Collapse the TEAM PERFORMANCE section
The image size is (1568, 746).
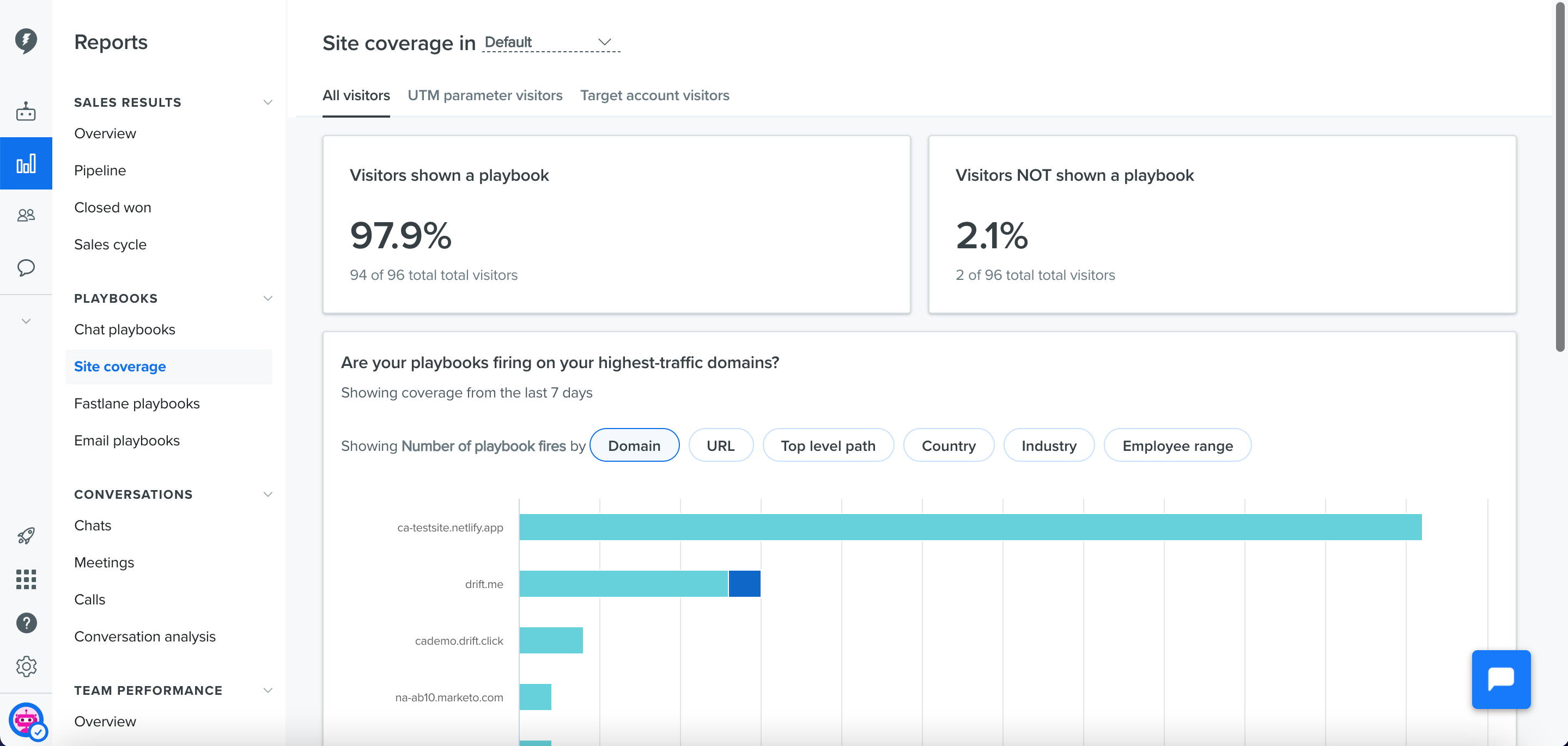tap(267, 690)
